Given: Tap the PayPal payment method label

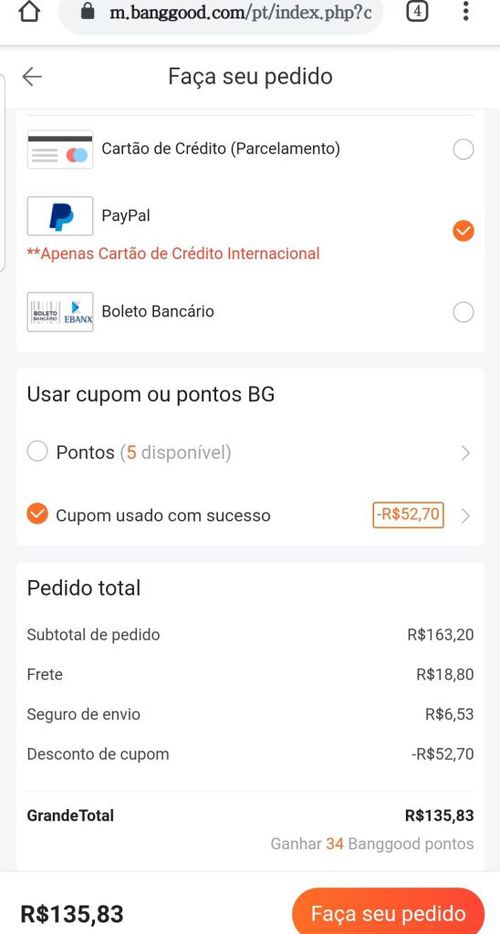Looking at the screenshot, I should [x=126, y=216].
